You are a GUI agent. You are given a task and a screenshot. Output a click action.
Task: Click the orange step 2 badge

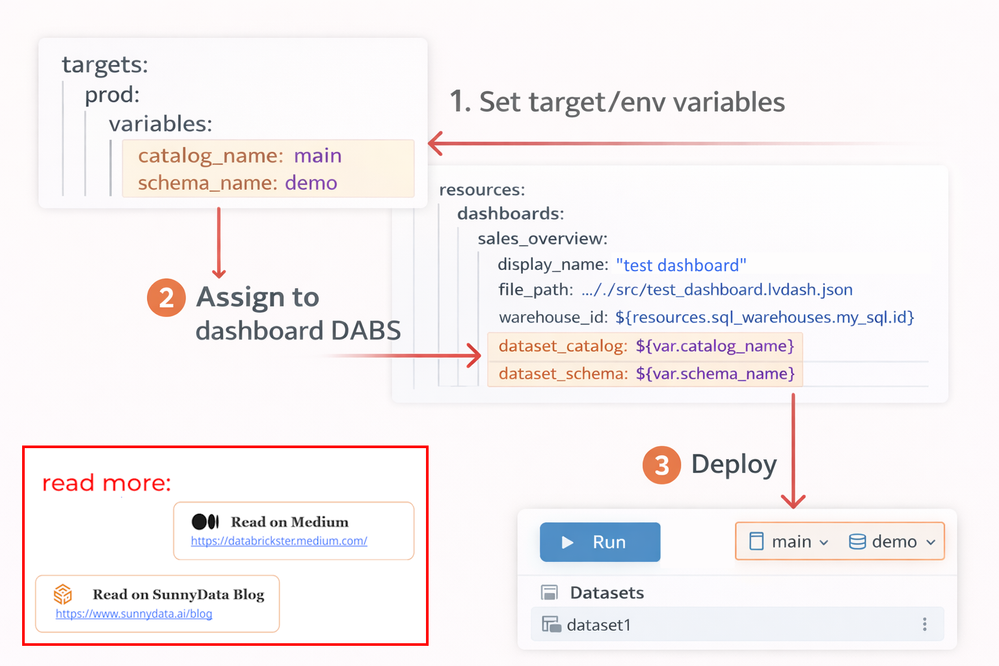click(166, 298)
